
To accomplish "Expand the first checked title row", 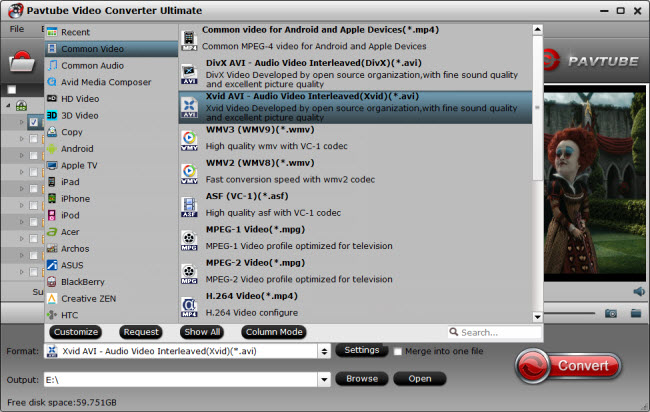I will pyautogui.click(x=22, y=122).
